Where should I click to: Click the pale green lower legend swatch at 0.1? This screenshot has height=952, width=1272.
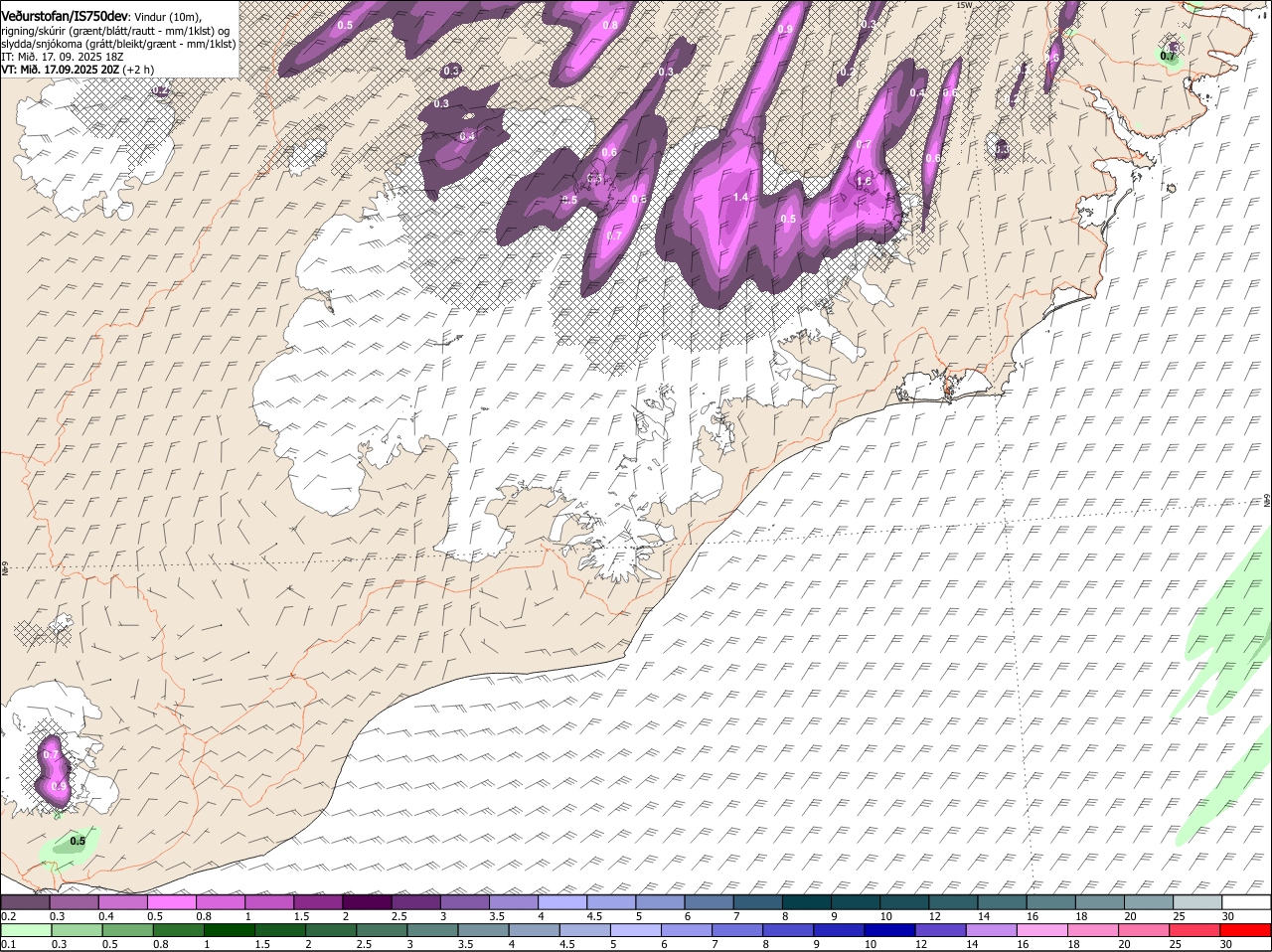click(x=26, y=931)
